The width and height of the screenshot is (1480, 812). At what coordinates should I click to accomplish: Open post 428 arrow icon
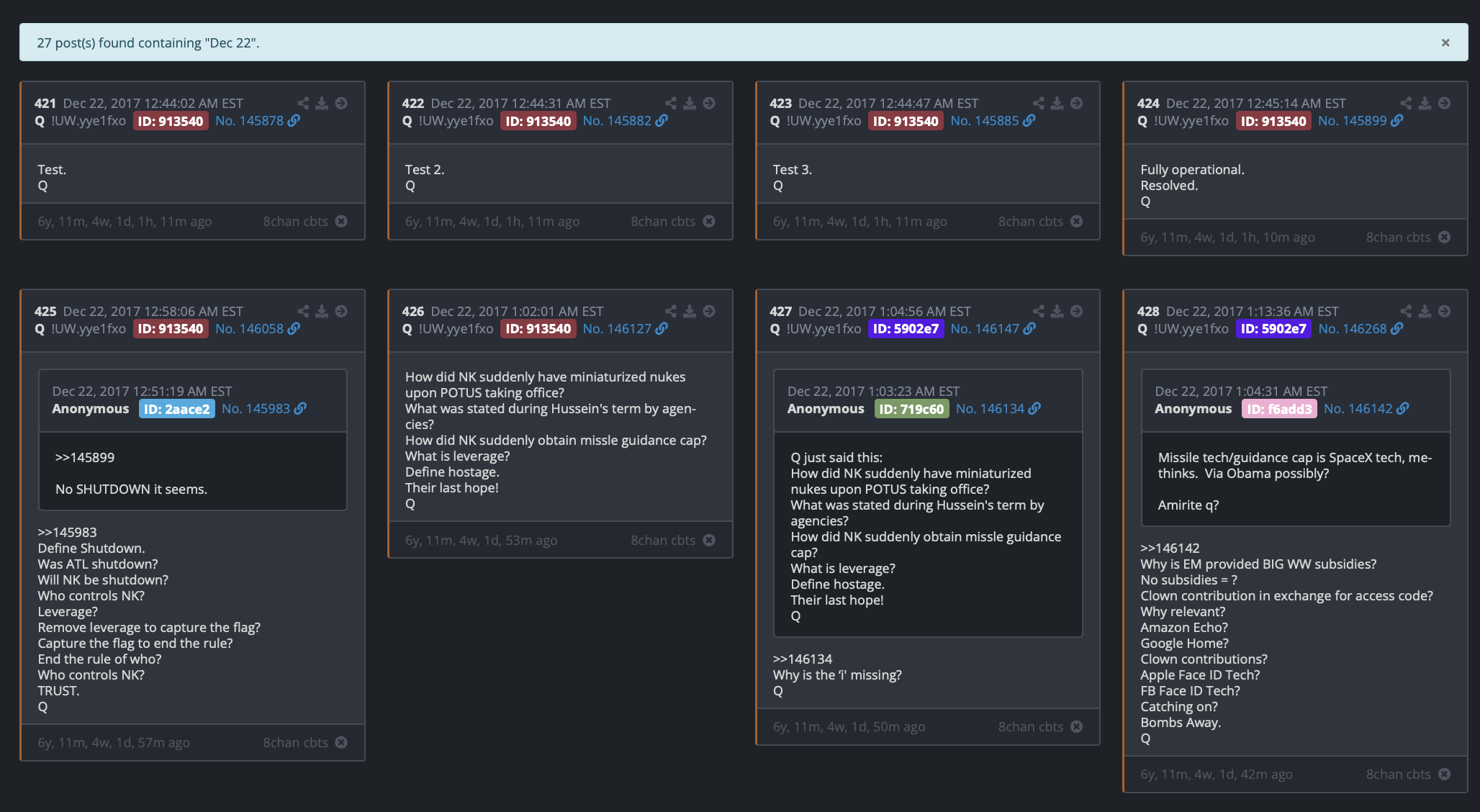point(1445,312)
